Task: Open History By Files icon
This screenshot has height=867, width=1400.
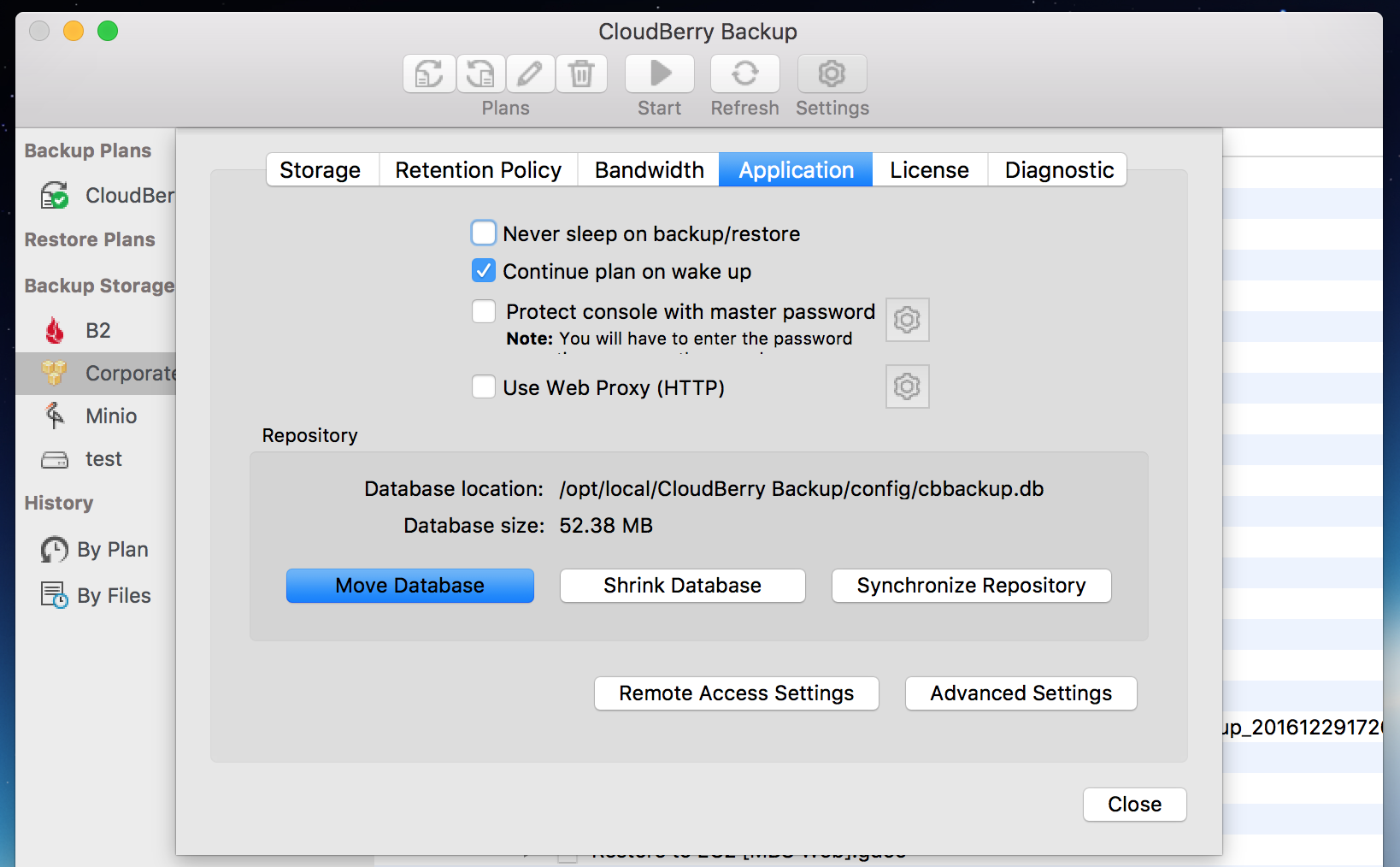Action: coord(55,595)
